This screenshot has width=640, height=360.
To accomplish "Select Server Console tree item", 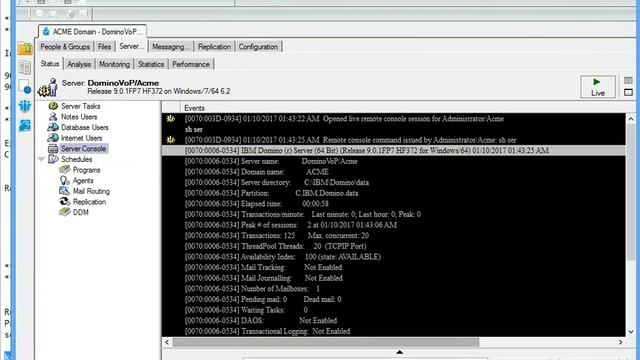I will pyautogui.click(x=84, y=149).
